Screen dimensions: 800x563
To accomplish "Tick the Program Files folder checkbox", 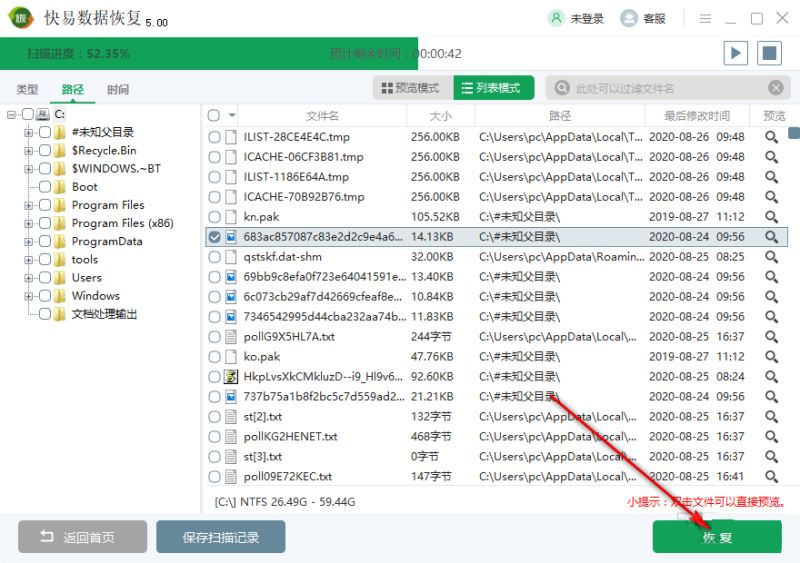I will click(45, 205).
